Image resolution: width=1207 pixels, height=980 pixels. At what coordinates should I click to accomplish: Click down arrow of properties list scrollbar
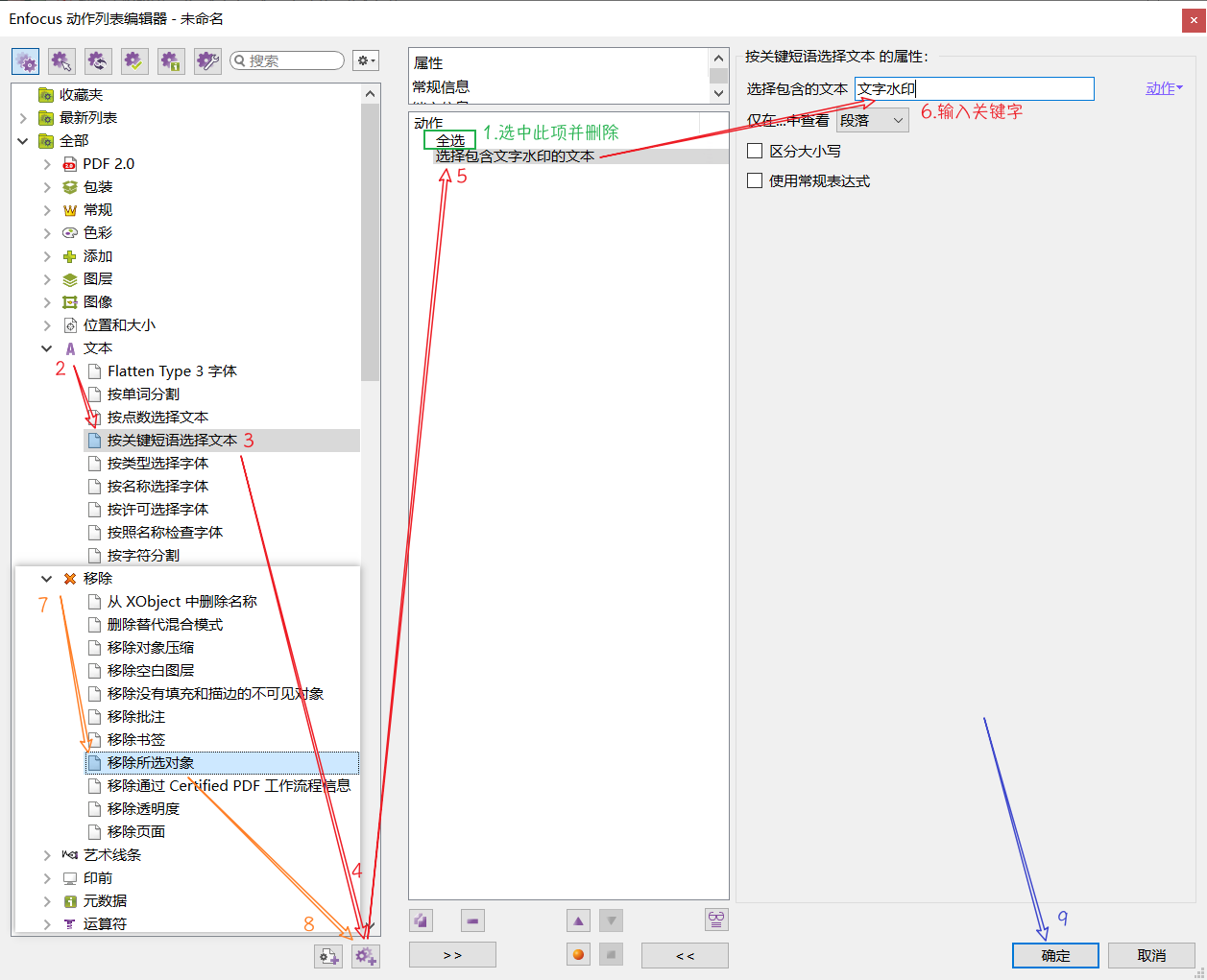pos(718,94)
